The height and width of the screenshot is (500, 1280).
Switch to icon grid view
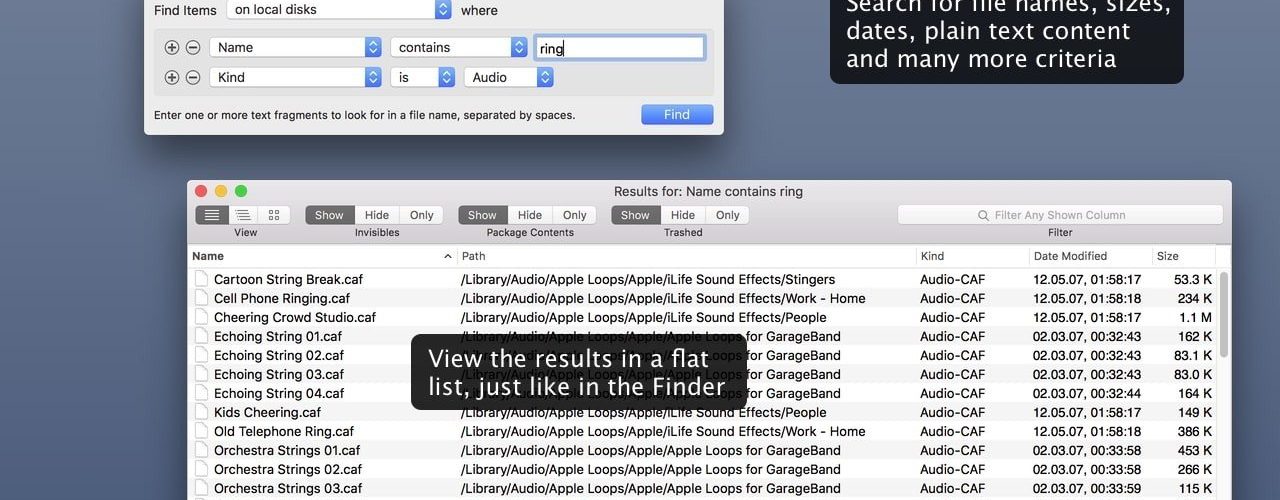coord(274,215)
